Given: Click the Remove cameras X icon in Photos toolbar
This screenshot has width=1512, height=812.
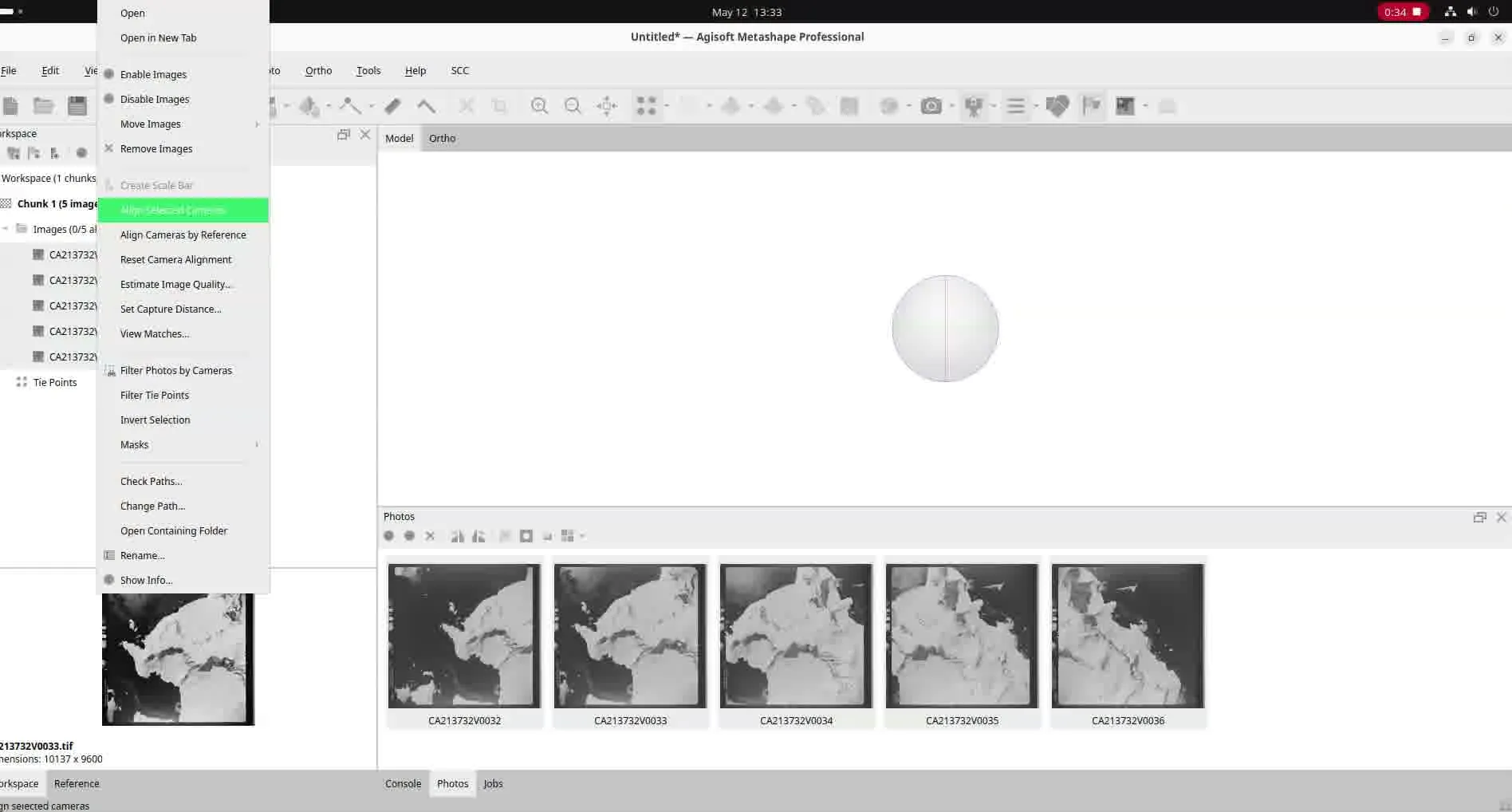Looking at the screenshot, I should tap(430, 536).
